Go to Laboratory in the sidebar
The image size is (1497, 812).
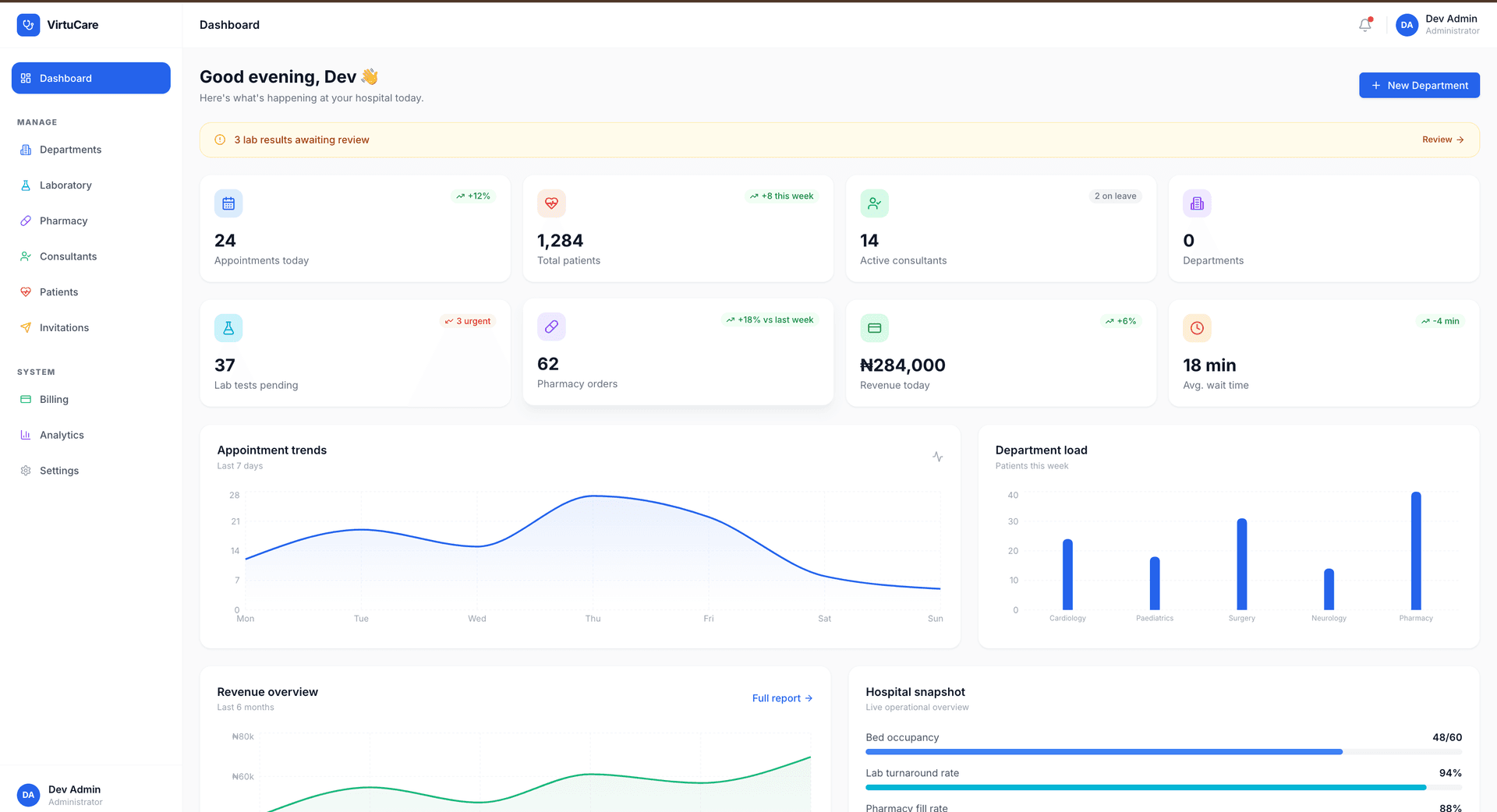click(x=90, y=185)
